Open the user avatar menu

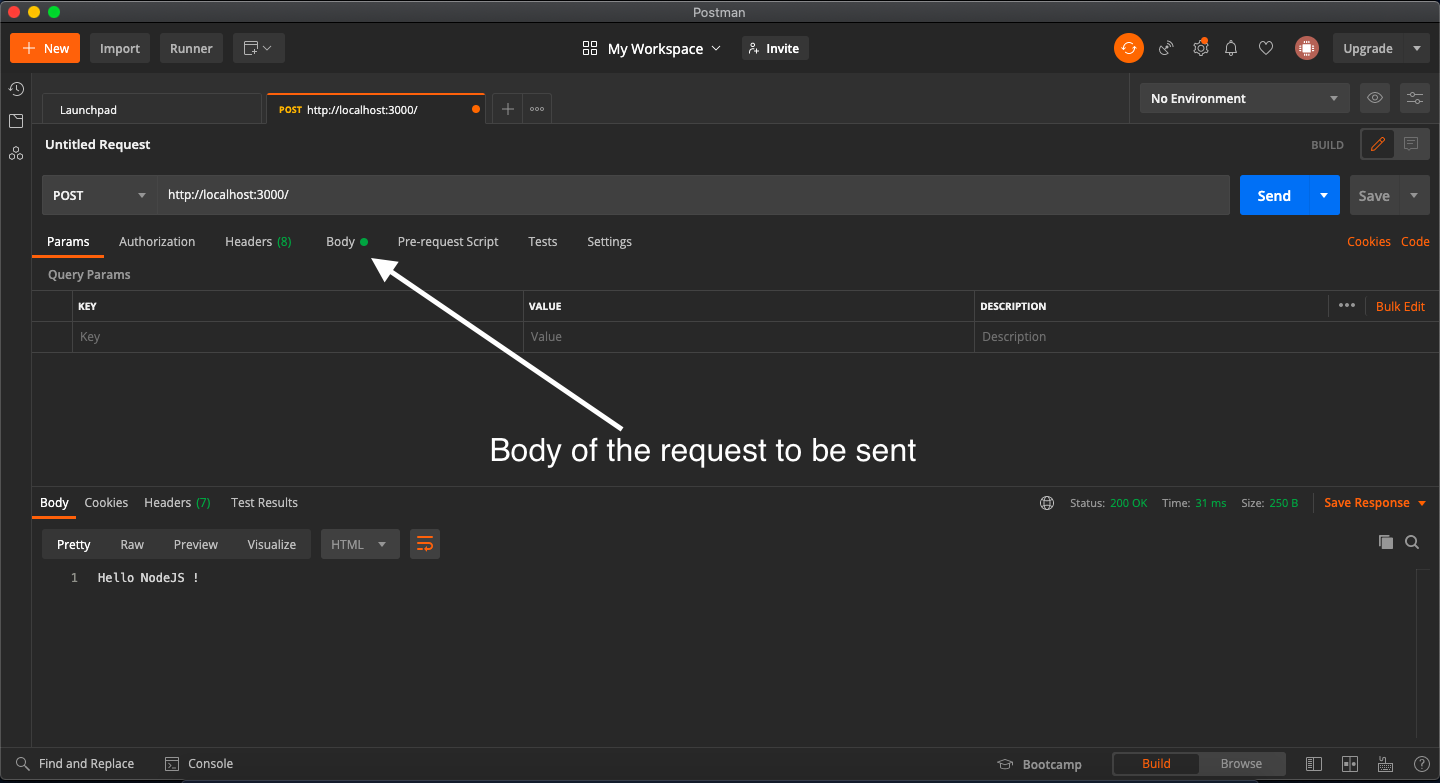pos(1306,48)
